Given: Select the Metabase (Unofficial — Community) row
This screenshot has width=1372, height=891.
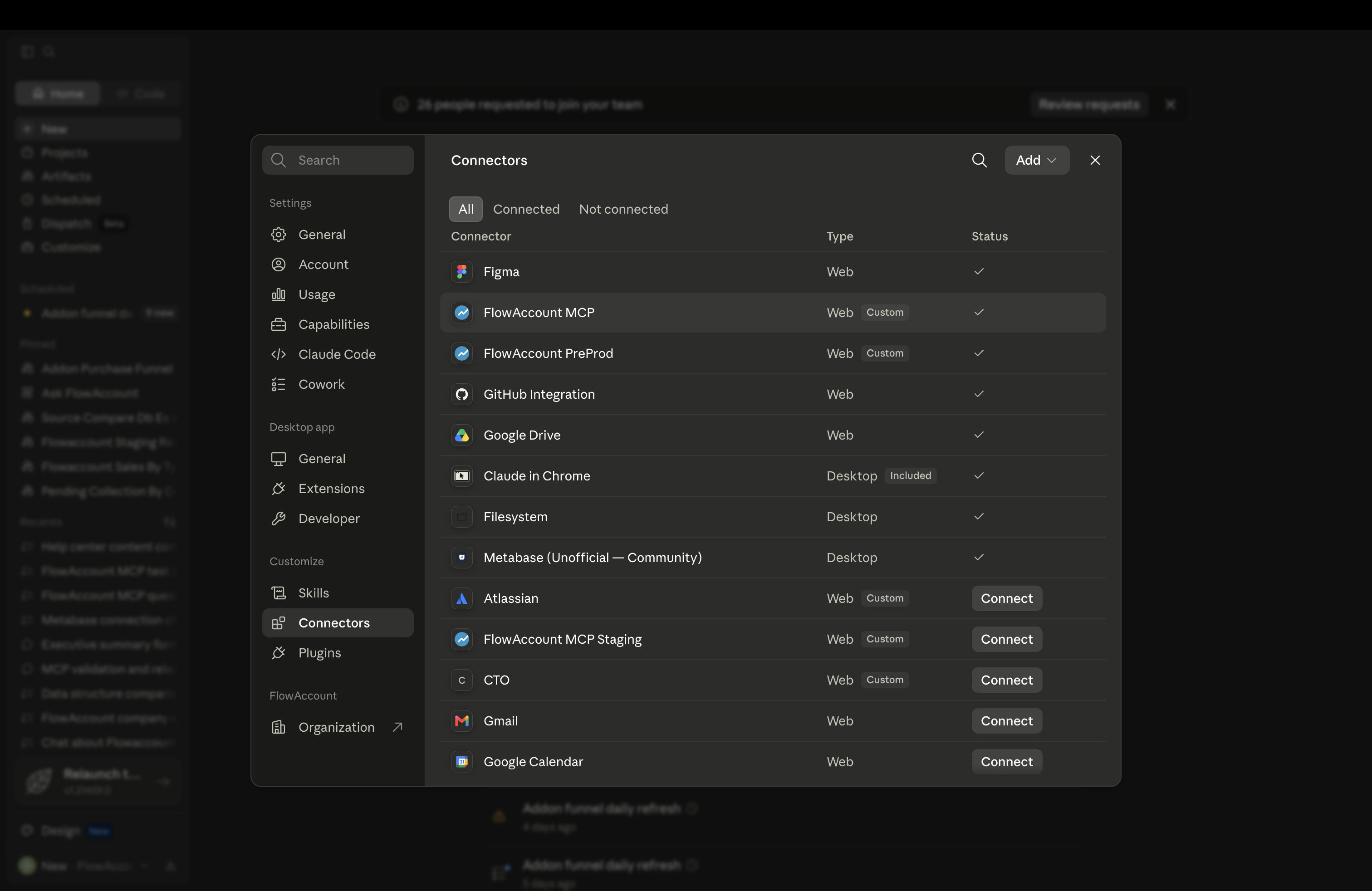Looking at the screenshot, I should (773, 558).
